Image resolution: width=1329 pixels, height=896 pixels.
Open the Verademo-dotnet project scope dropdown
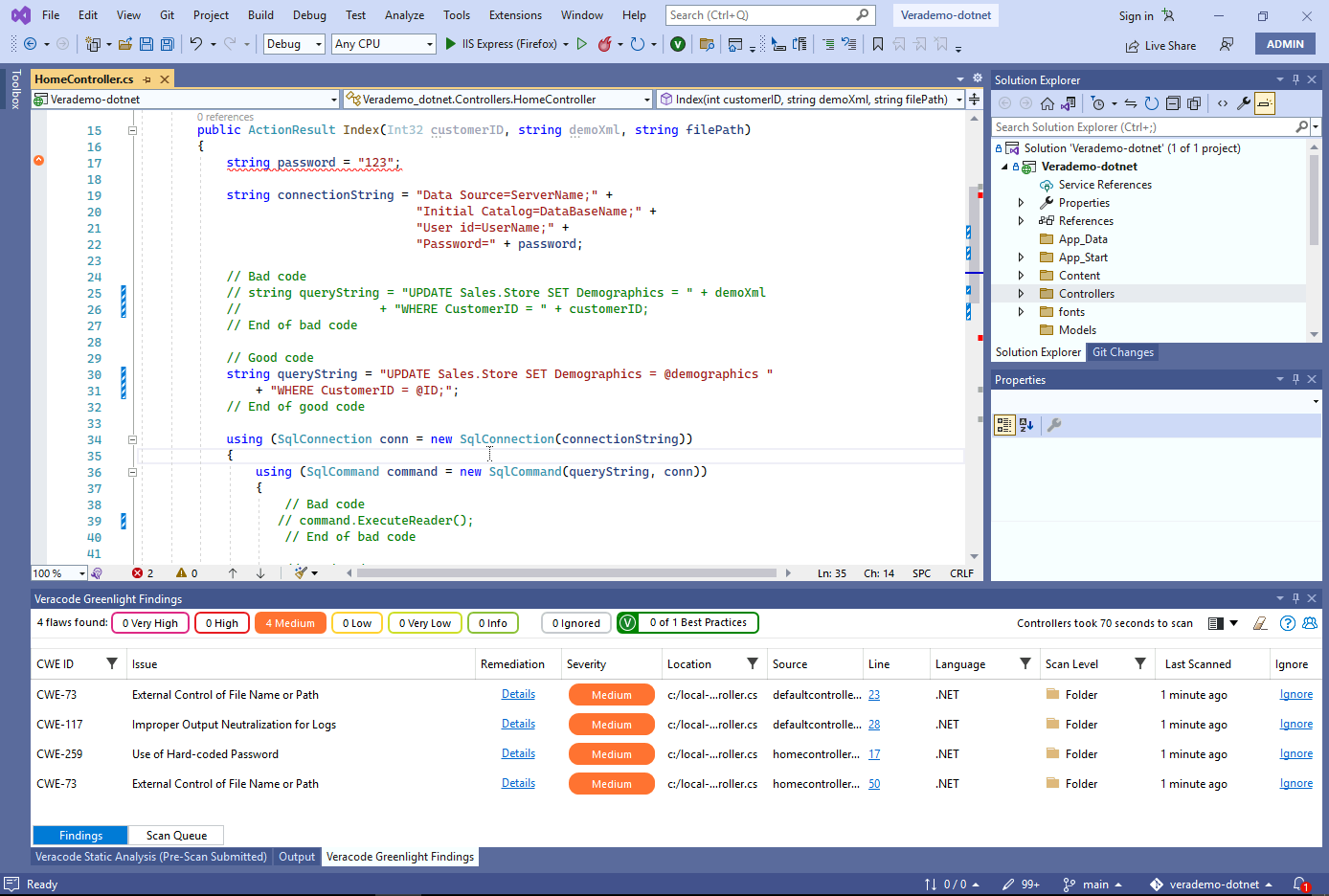186,99
